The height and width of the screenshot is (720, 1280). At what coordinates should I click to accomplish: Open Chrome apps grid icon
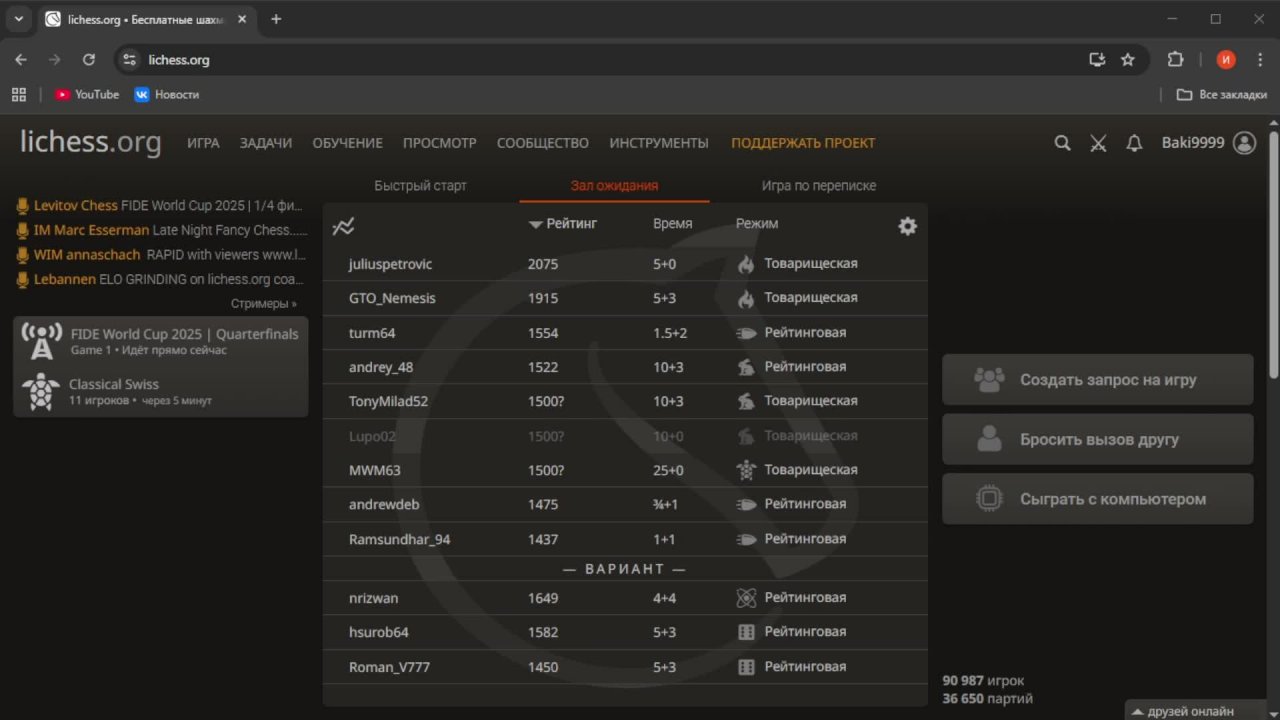click(19, 94)
